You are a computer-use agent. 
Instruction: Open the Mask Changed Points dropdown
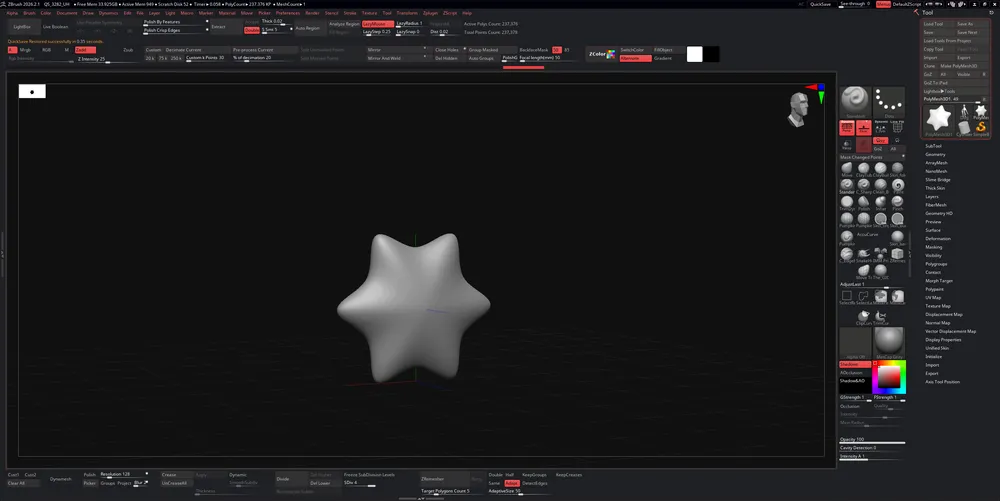pyautogui.click(x=872, y=157)
